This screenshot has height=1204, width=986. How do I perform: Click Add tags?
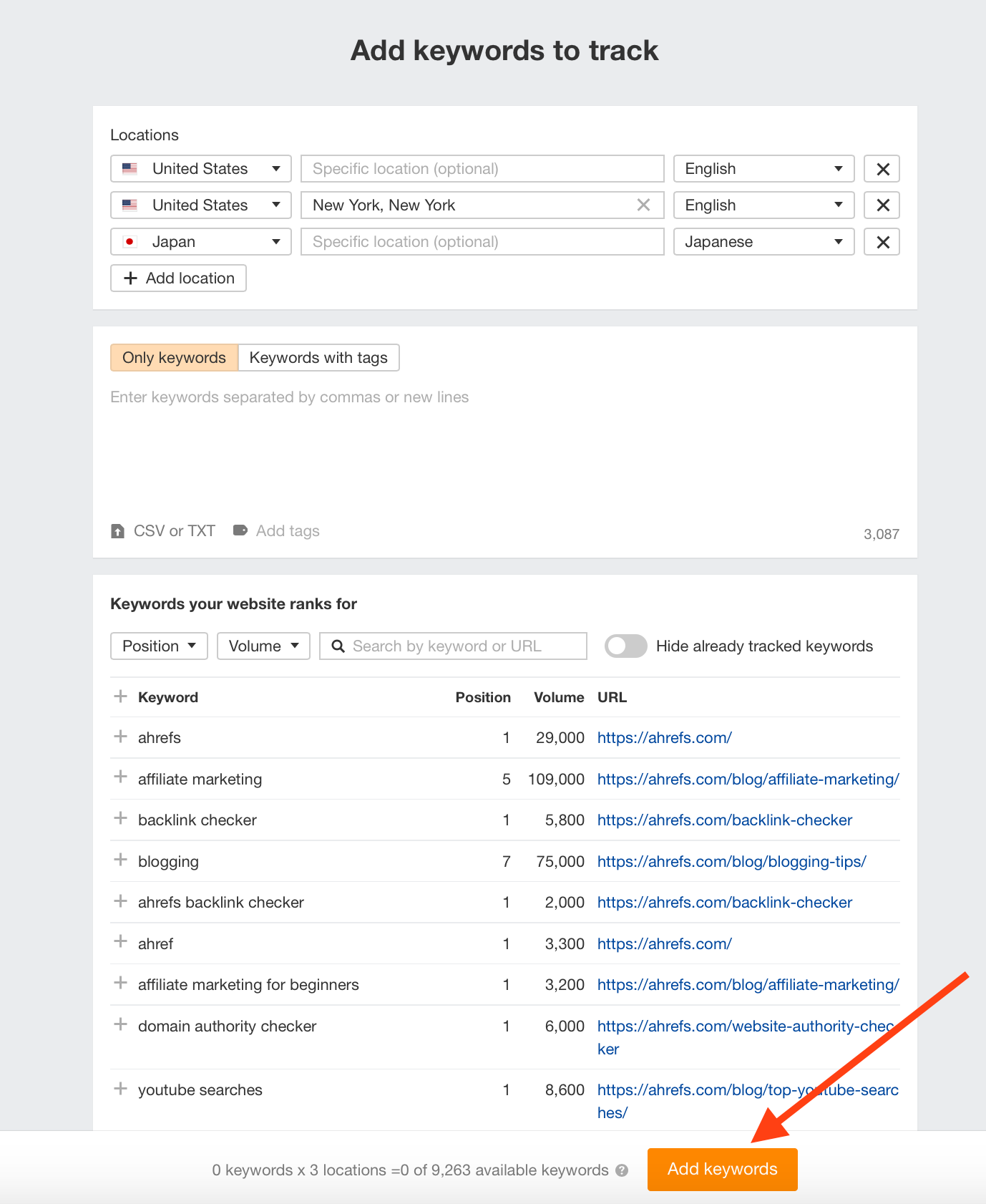[288, 531]
